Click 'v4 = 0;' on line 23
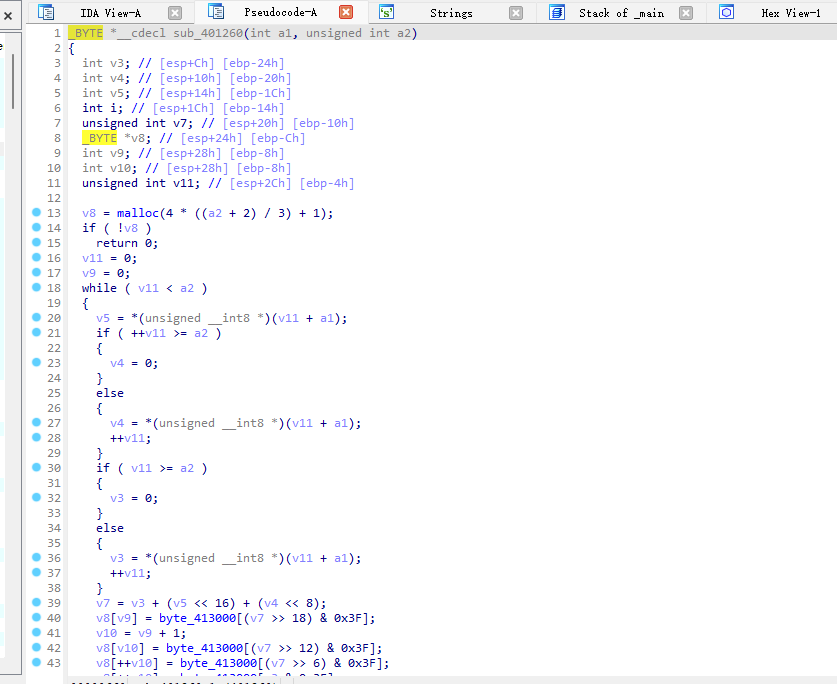Screen dimensions: 837x684 point(134,363)
